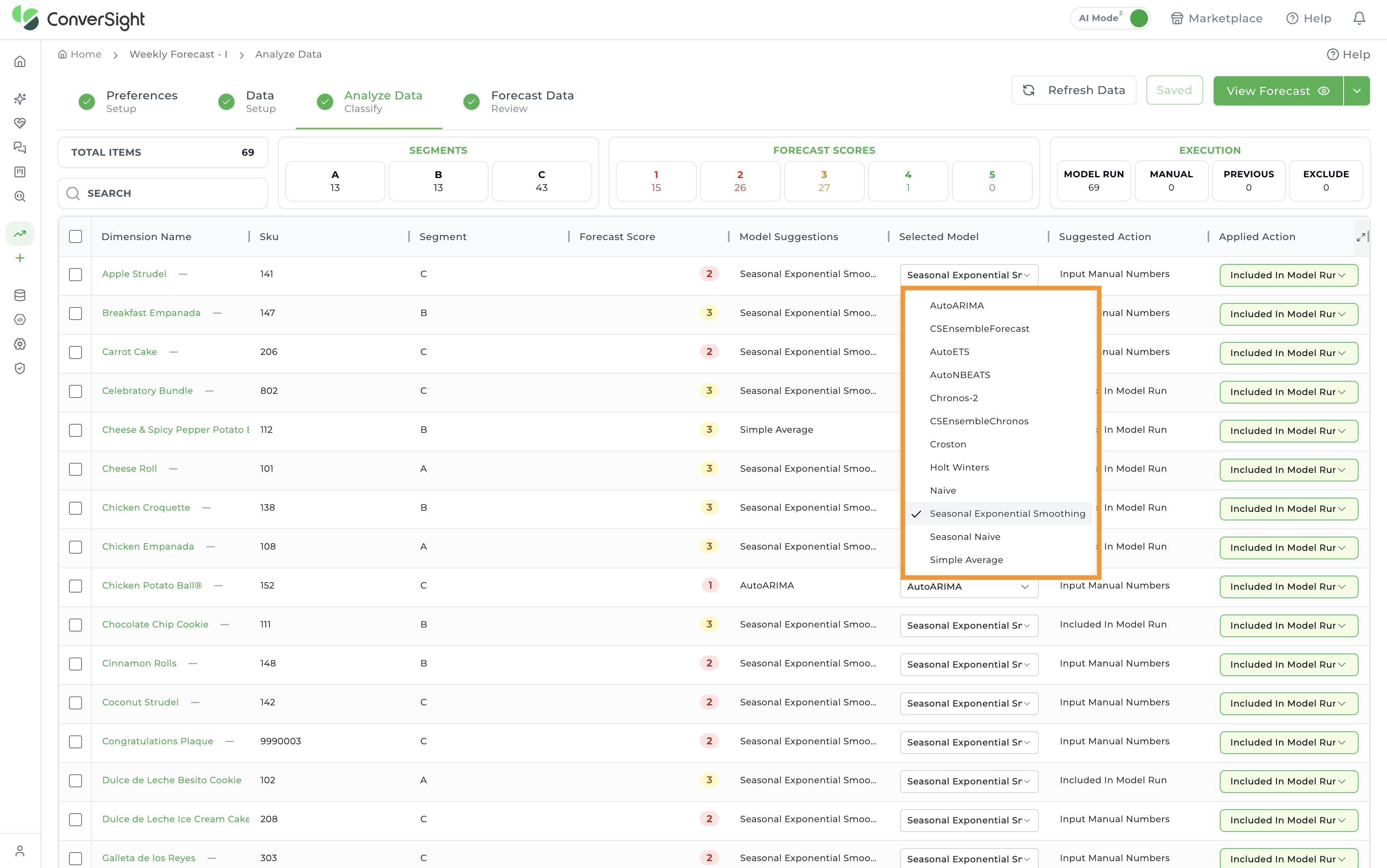Click the search-analyze icon in sidebar

click(20, 196)
